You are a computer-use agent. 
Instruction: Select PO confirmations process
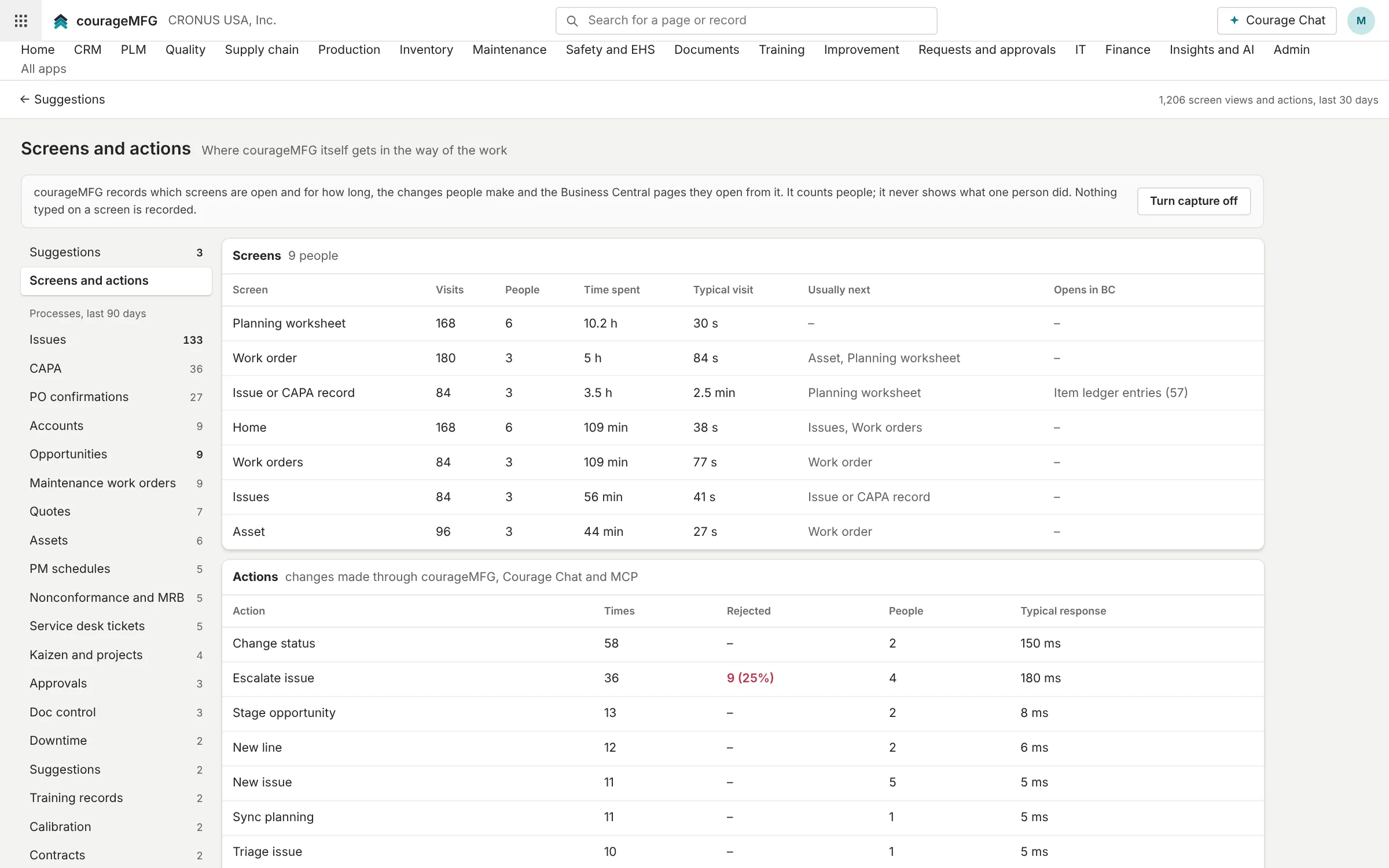(x=116, y=397)
